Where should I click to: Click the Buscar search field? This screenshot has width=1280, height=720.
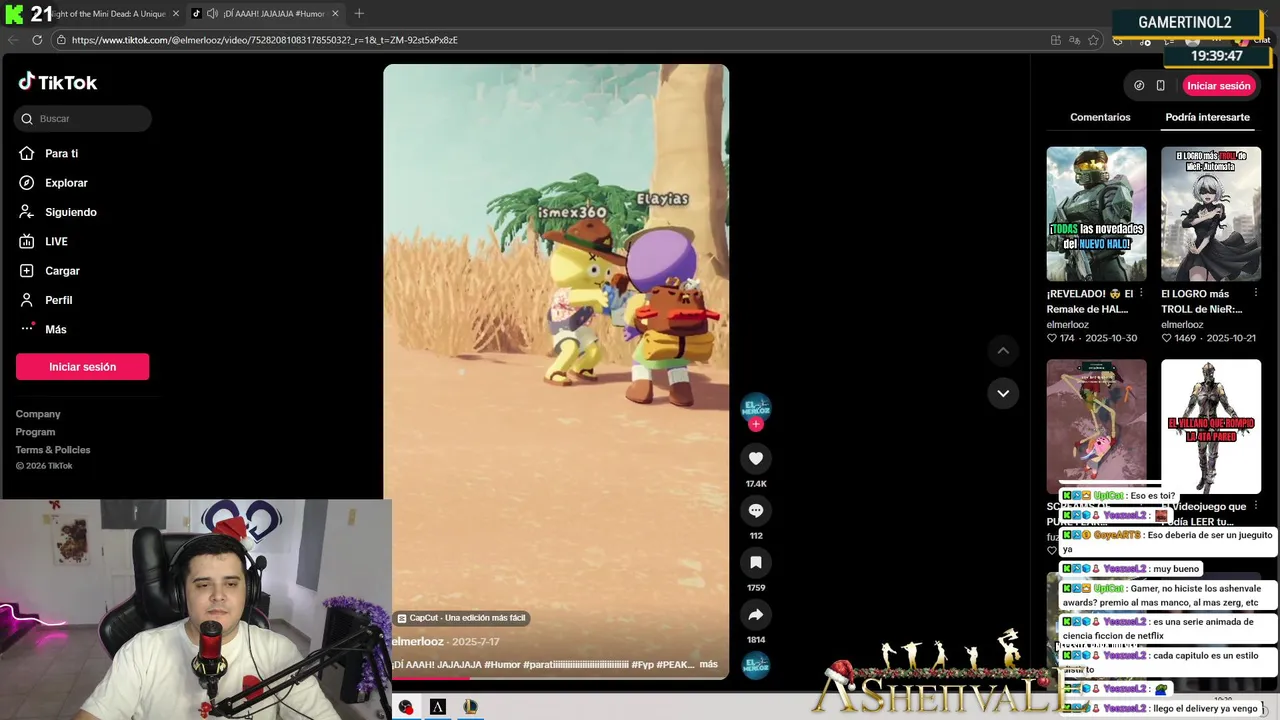(83, 119)
